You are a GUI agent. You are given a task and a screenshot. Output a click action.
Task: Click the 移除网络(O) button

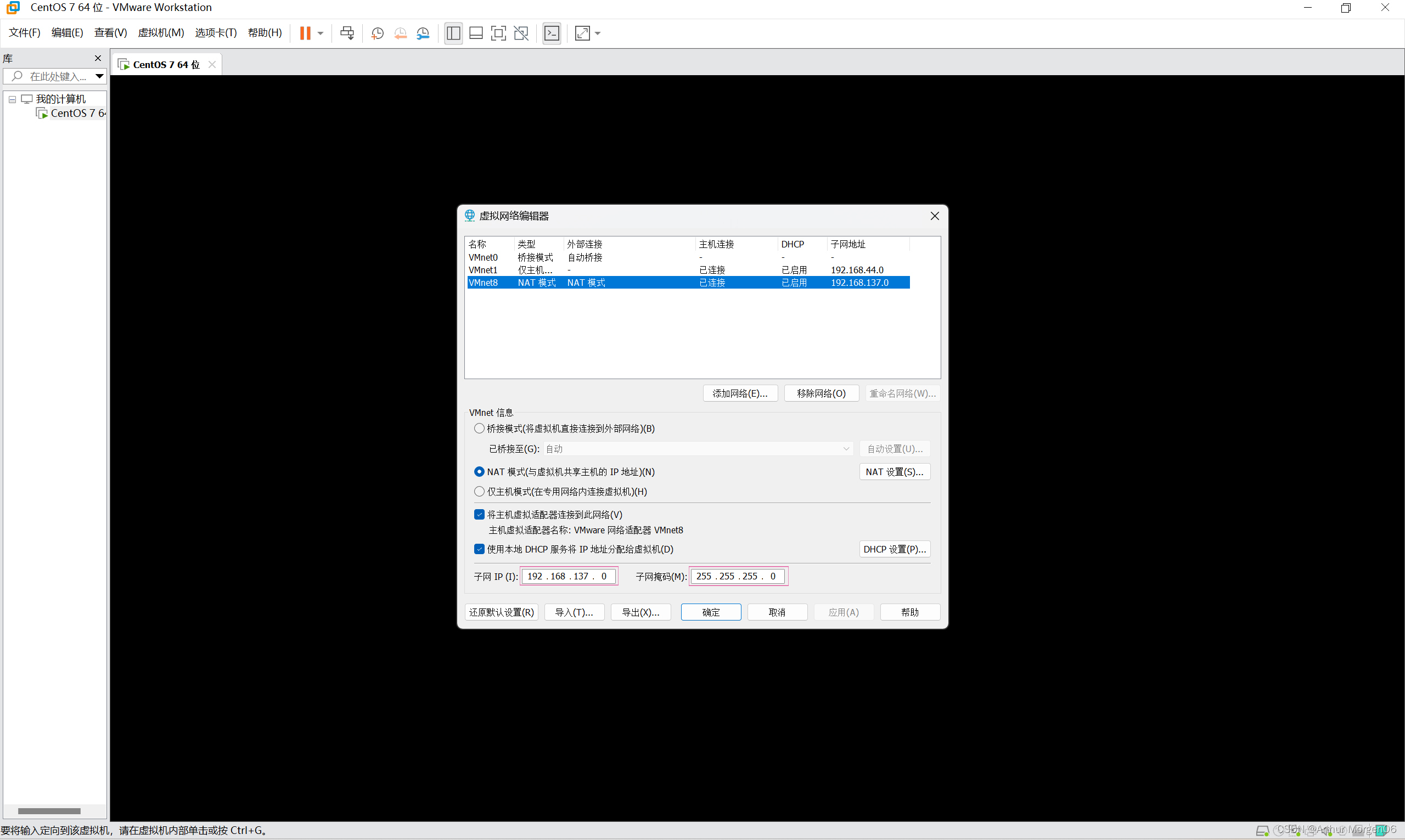[822, 393]
